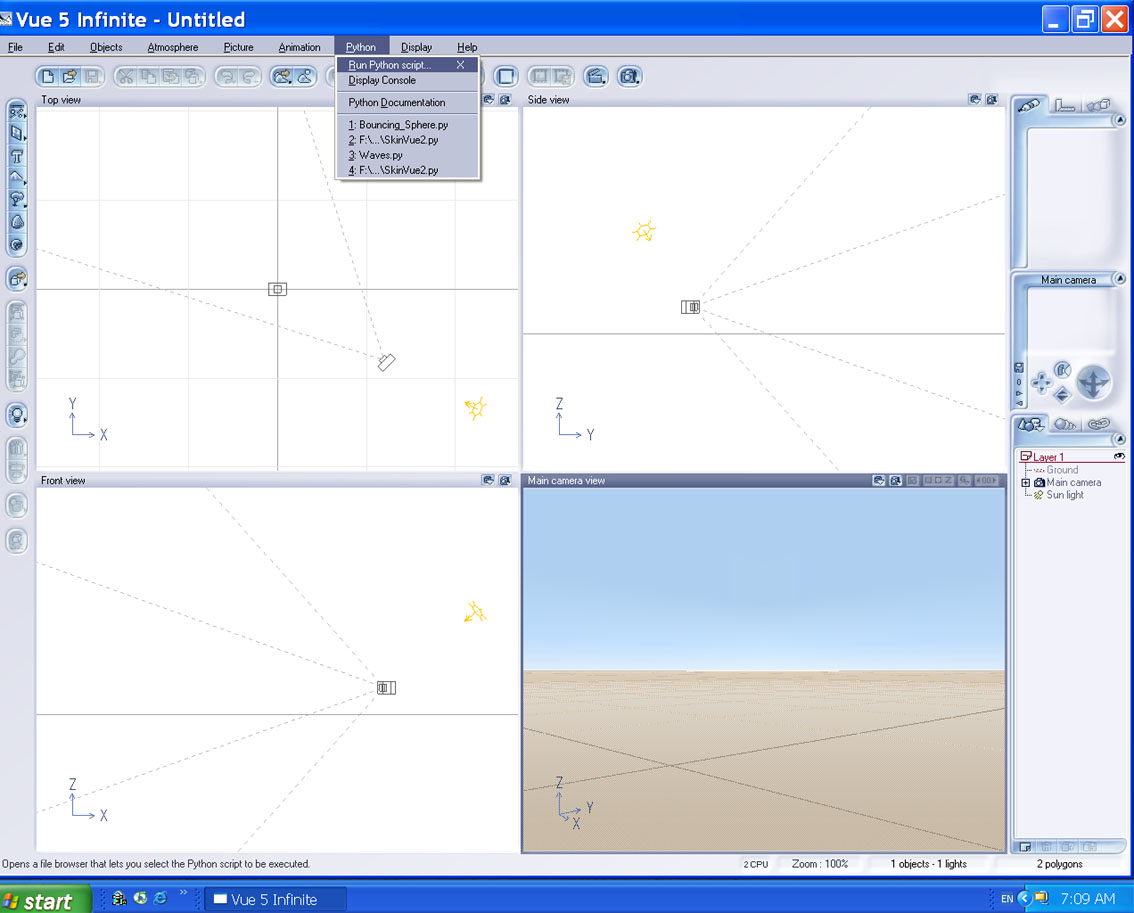Viewport: 1134px width, 913px height.
Task: Click the round camera pan arrows control
Action: pos(1093,382)
